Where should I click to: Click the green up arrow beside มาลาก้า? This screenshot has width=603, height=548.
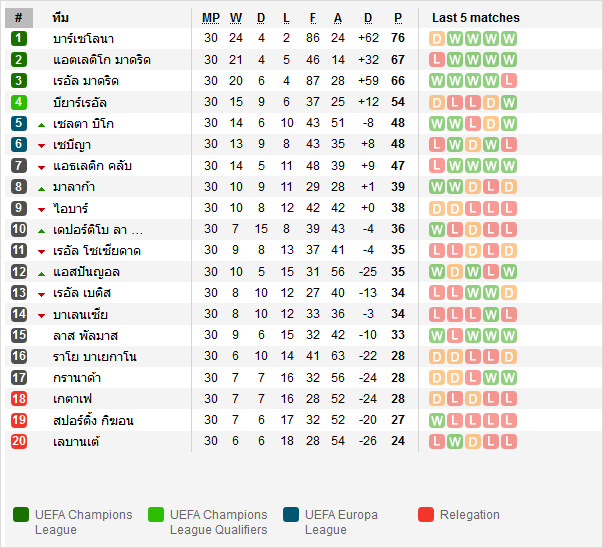click(41, 188)
